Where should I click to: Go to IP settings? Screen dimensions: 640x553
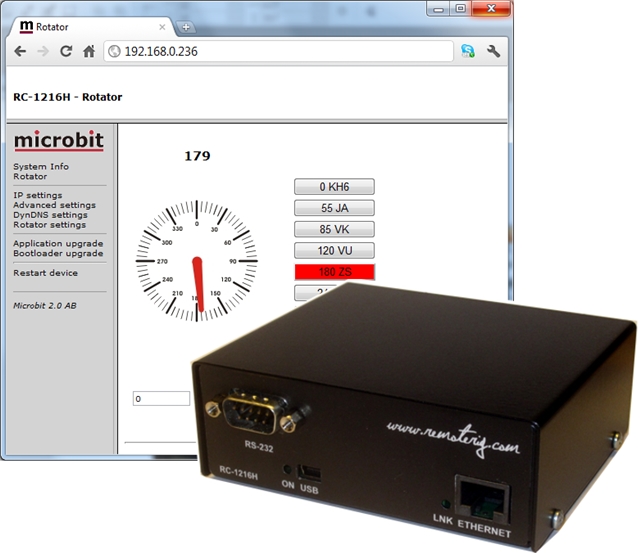(x=38, y=195)
